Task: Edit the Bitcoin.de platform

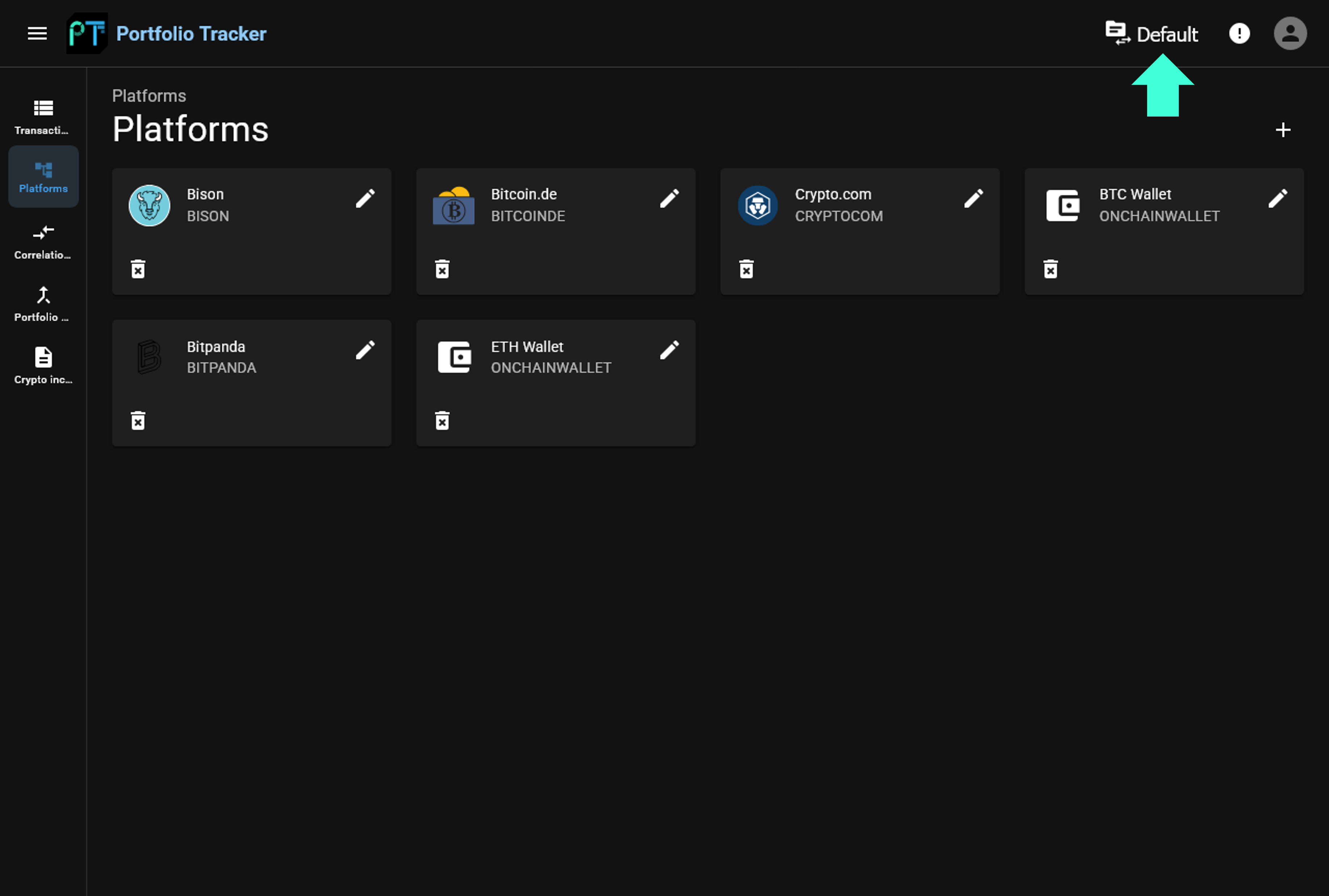Action: [669, 198]
